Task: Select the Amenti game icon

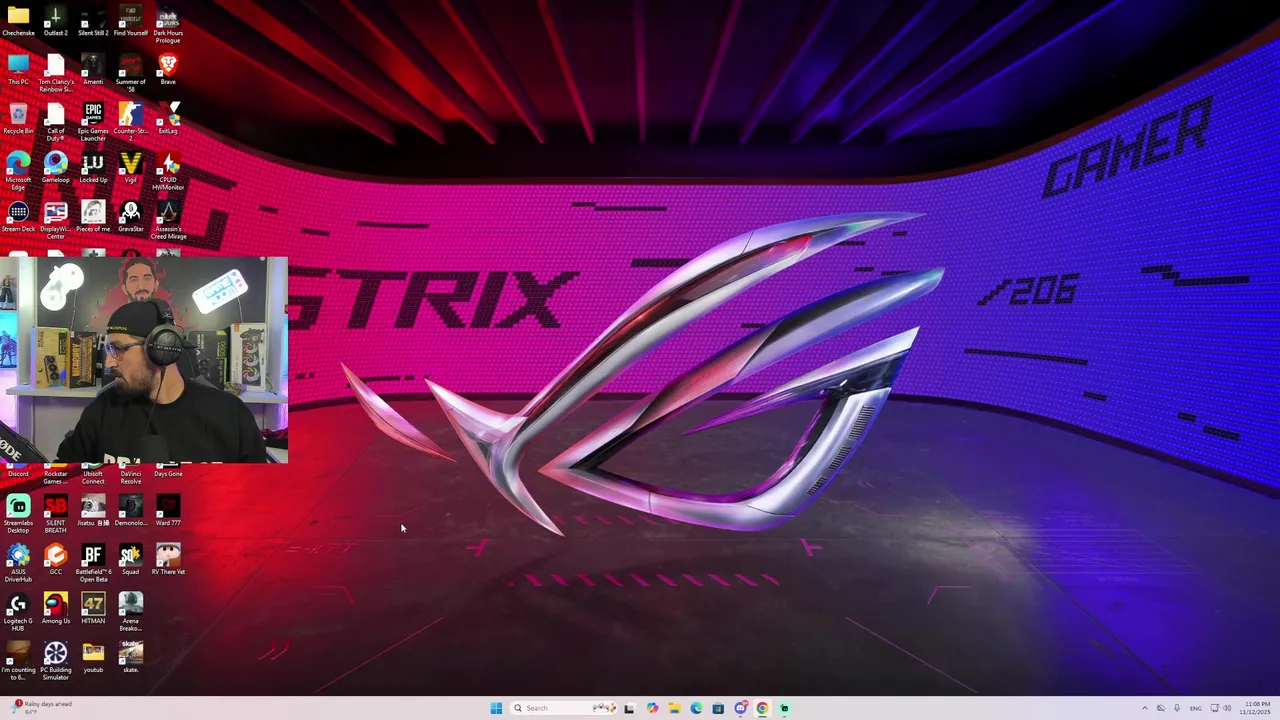Action: [x=93, y=70]
